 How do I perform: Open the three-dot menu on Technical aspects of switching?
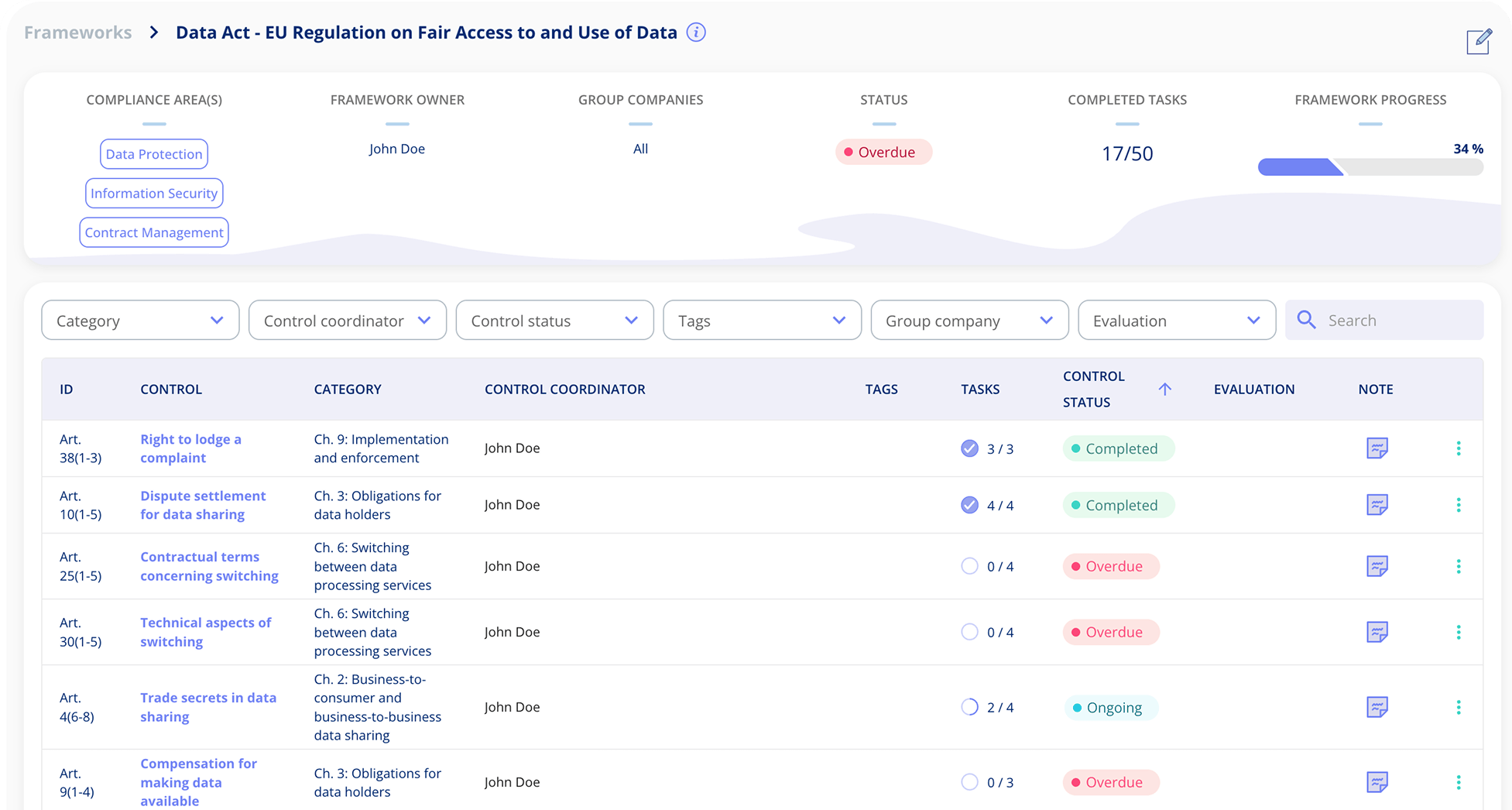[x=1459, y=631]
